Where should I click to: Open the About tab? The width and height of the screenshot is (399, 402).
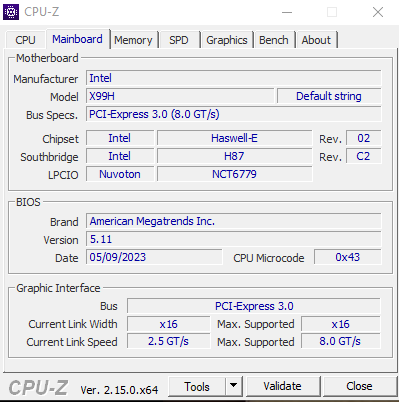coord(316,40)
